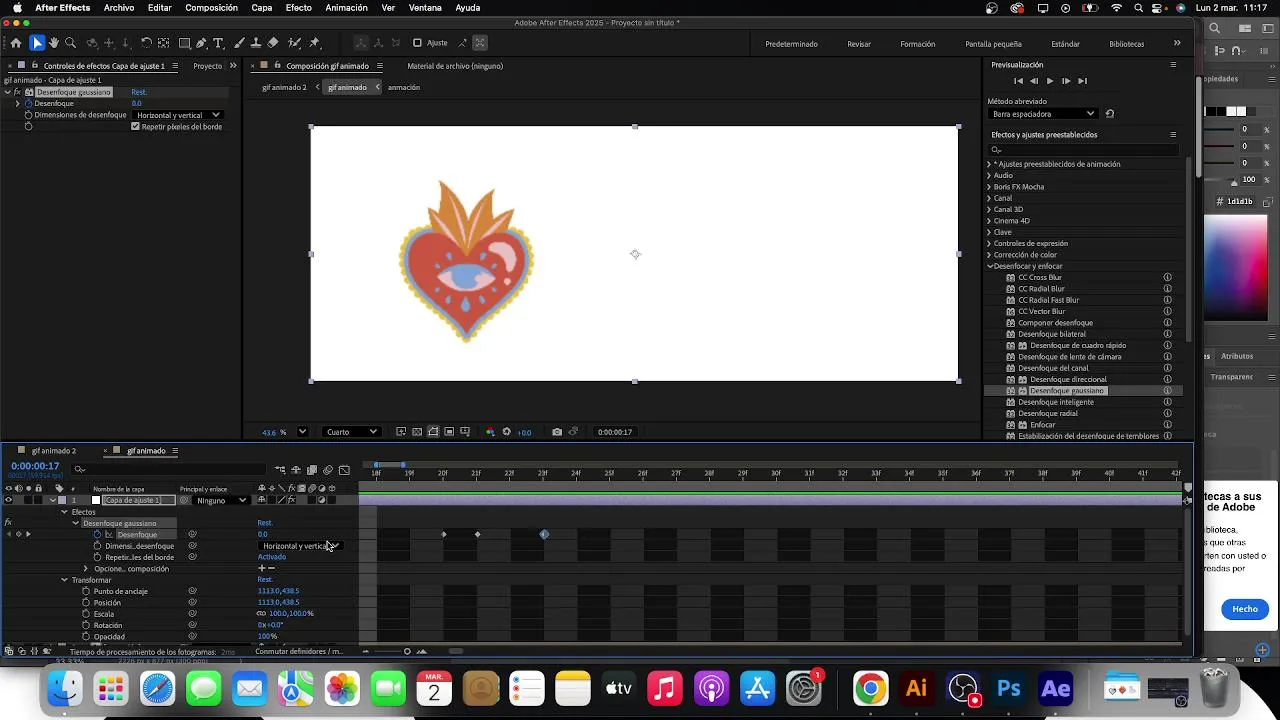Select the Pen tool
Image resolution: width=1280 pixels, height=720 pixels.
coord(201,43)
